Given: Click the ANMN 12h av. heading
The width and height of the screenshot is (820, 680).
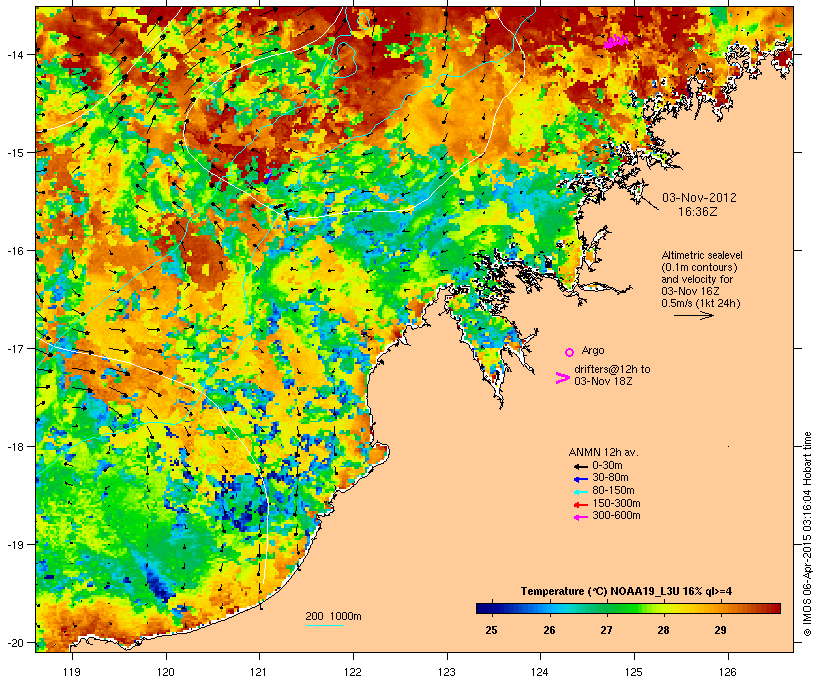Looking at the screenshot, I should 603,452.
